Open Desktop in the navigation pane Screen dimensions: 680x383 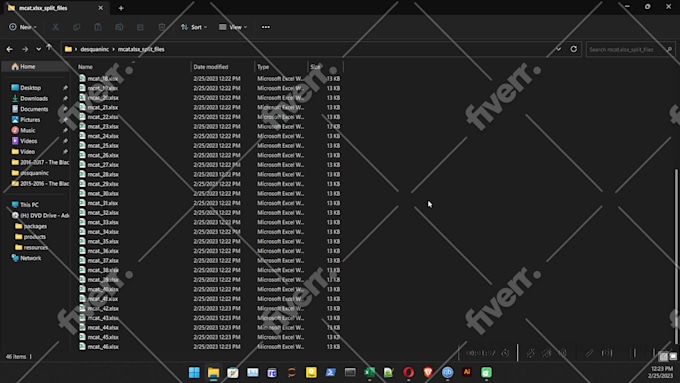coord(30,88)
